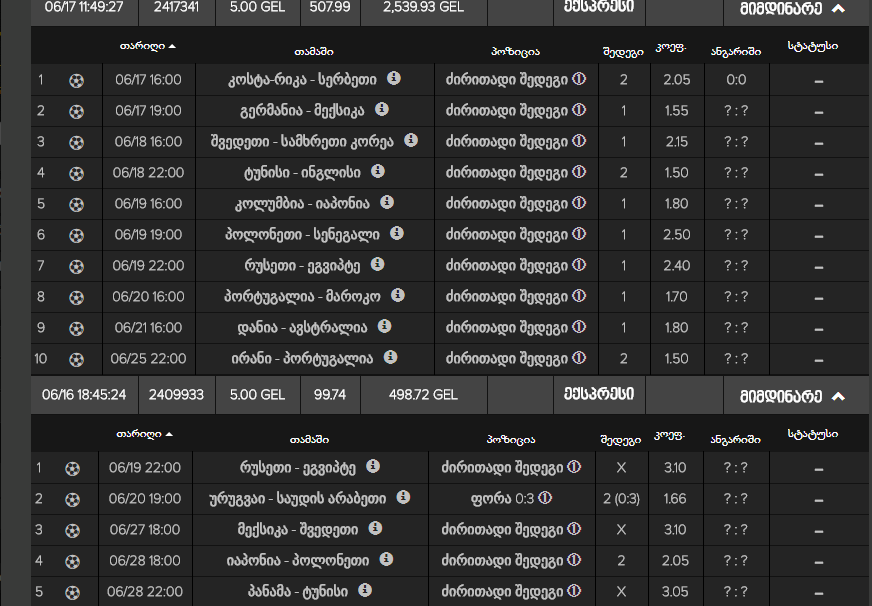This screenshot has width=872, height=606.
Task: Click football icon in გერმანია - მექსიკა row
Action: tap(76, 112)
